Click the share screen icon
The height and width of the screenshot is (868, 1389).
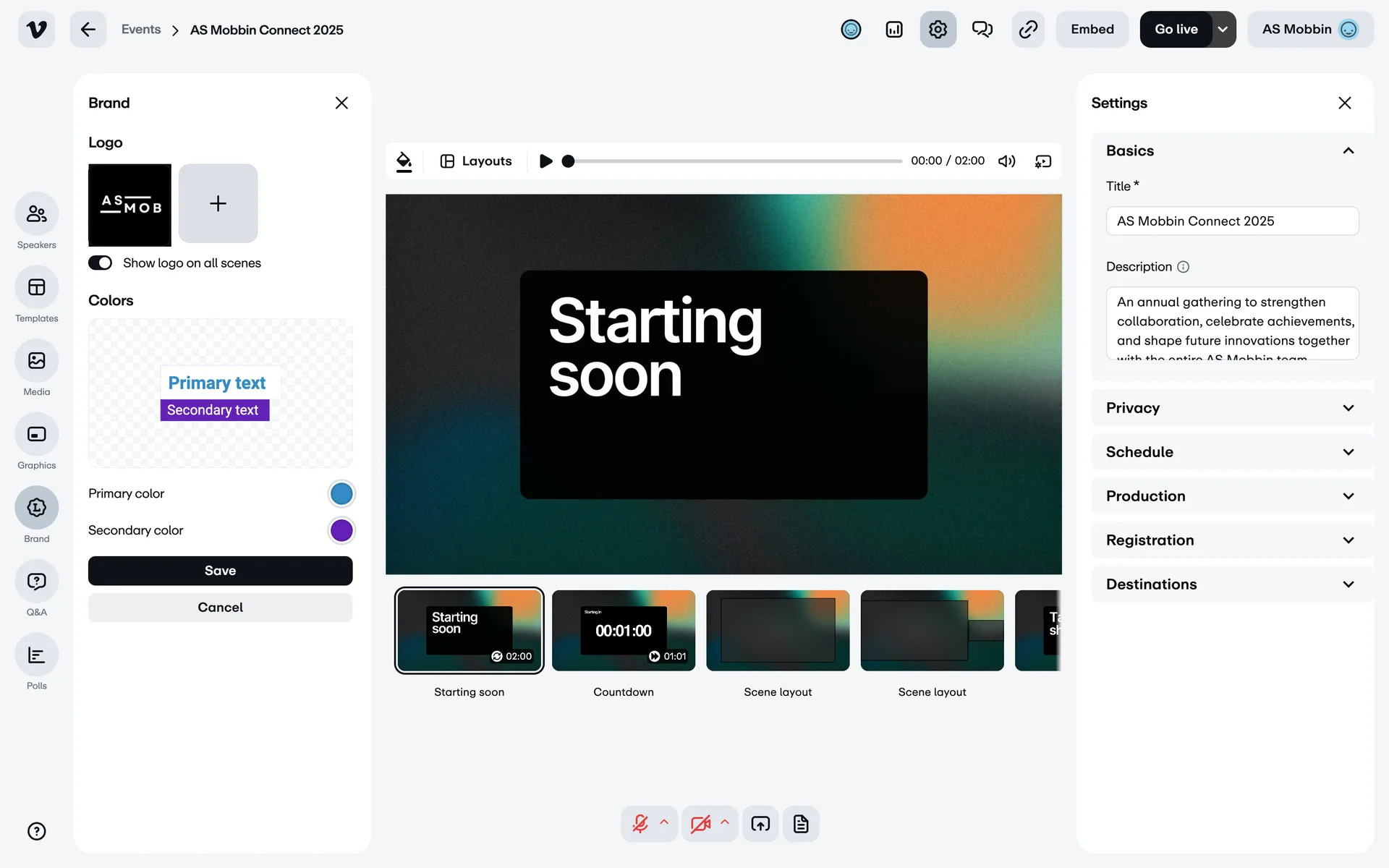[760, 824]
